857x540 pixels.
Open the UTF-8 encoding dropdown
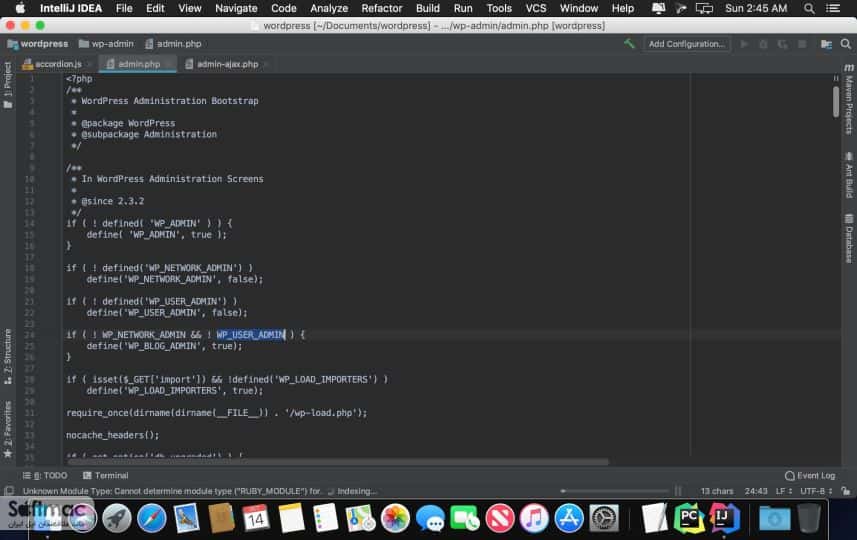[x=816, y=491]
